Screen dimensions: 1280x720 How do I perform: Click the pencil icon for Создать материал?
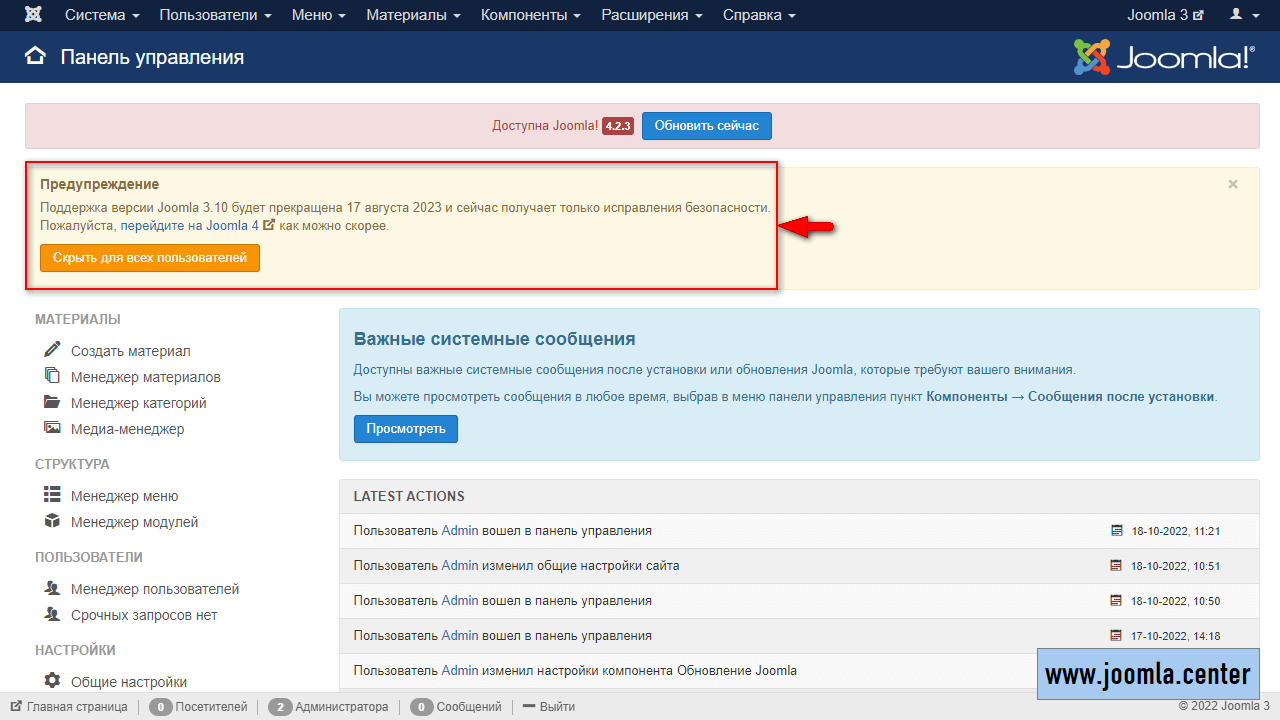(x=52, y=350)
